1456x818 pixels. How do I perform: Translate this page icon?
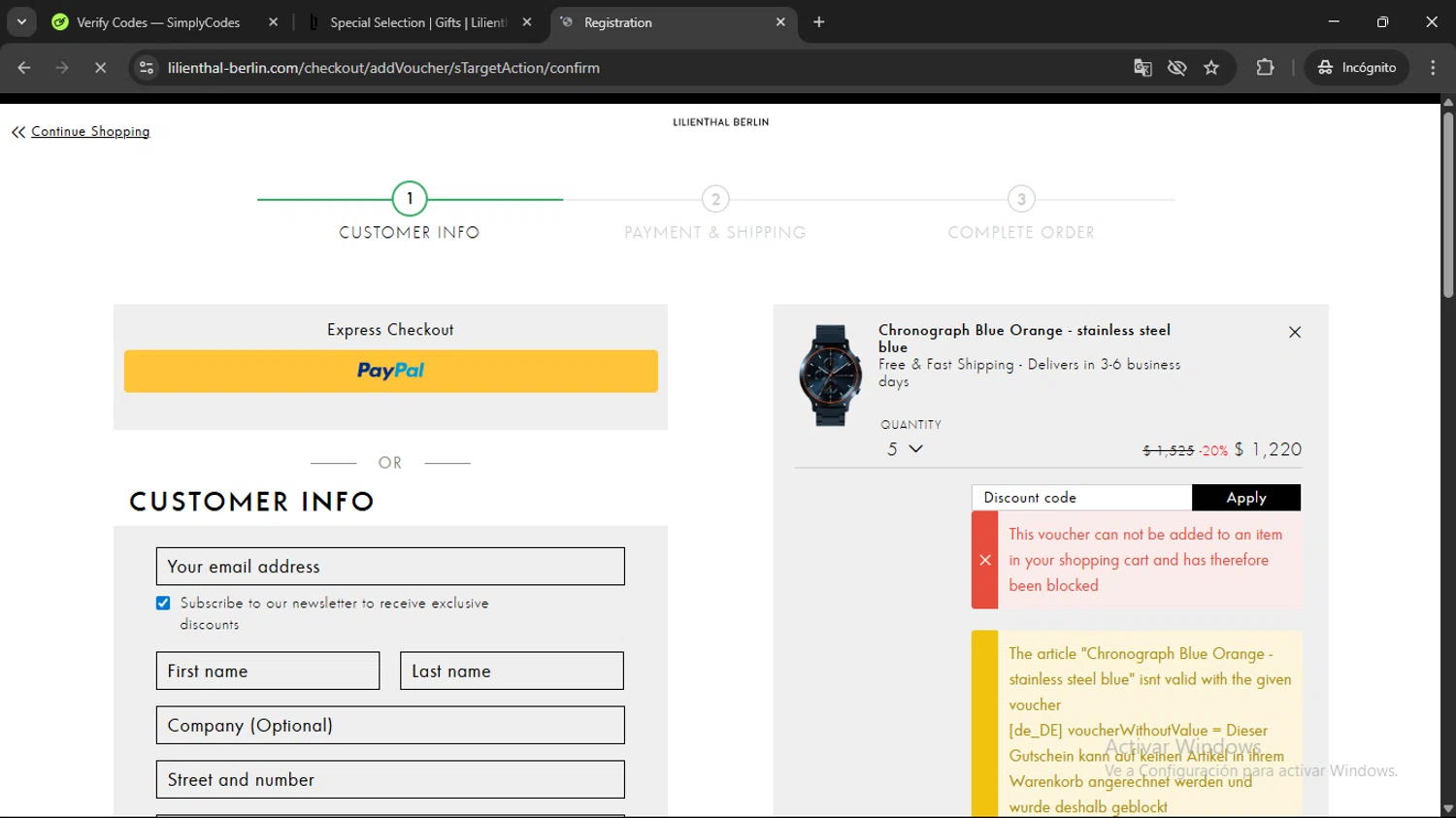click(x=1142, y=68)
